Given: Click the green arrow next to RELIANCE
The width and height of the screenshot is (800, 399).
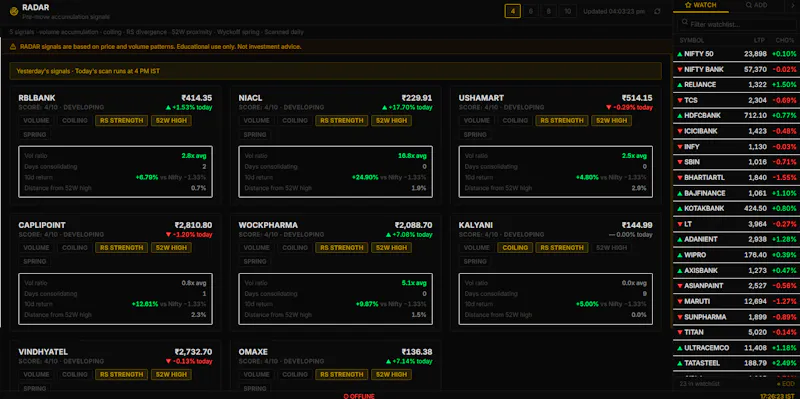Looking at the screenshot, I should click(680, 85).
